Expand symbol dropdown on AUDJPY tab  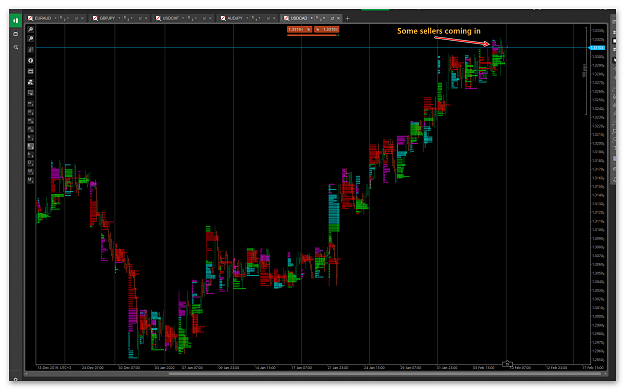[x=247, y=18]
